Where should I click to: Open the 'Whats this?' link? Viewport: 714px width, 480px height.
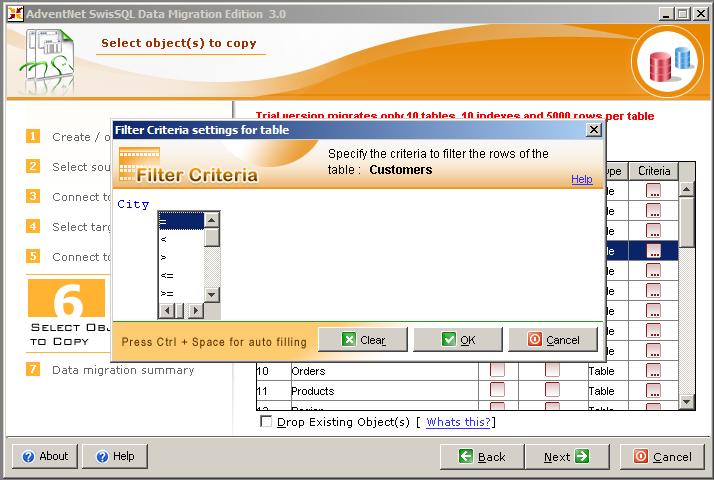[x=458, y=422]
